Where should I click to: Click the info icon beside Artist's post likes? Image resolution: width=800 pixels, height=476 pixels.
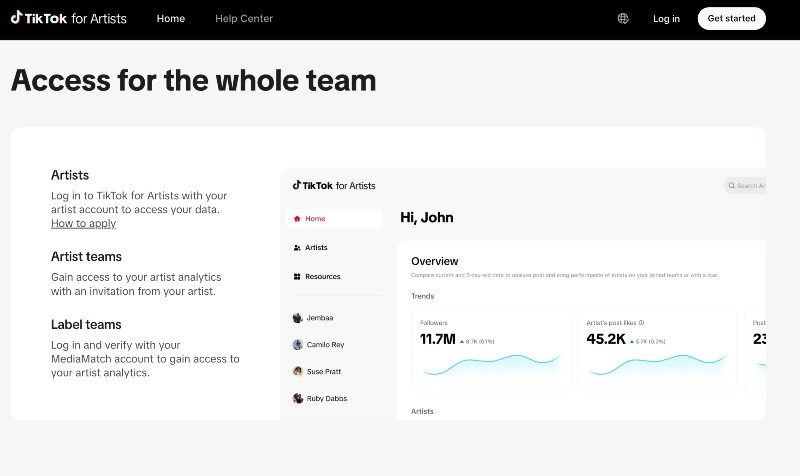point(641,322)
